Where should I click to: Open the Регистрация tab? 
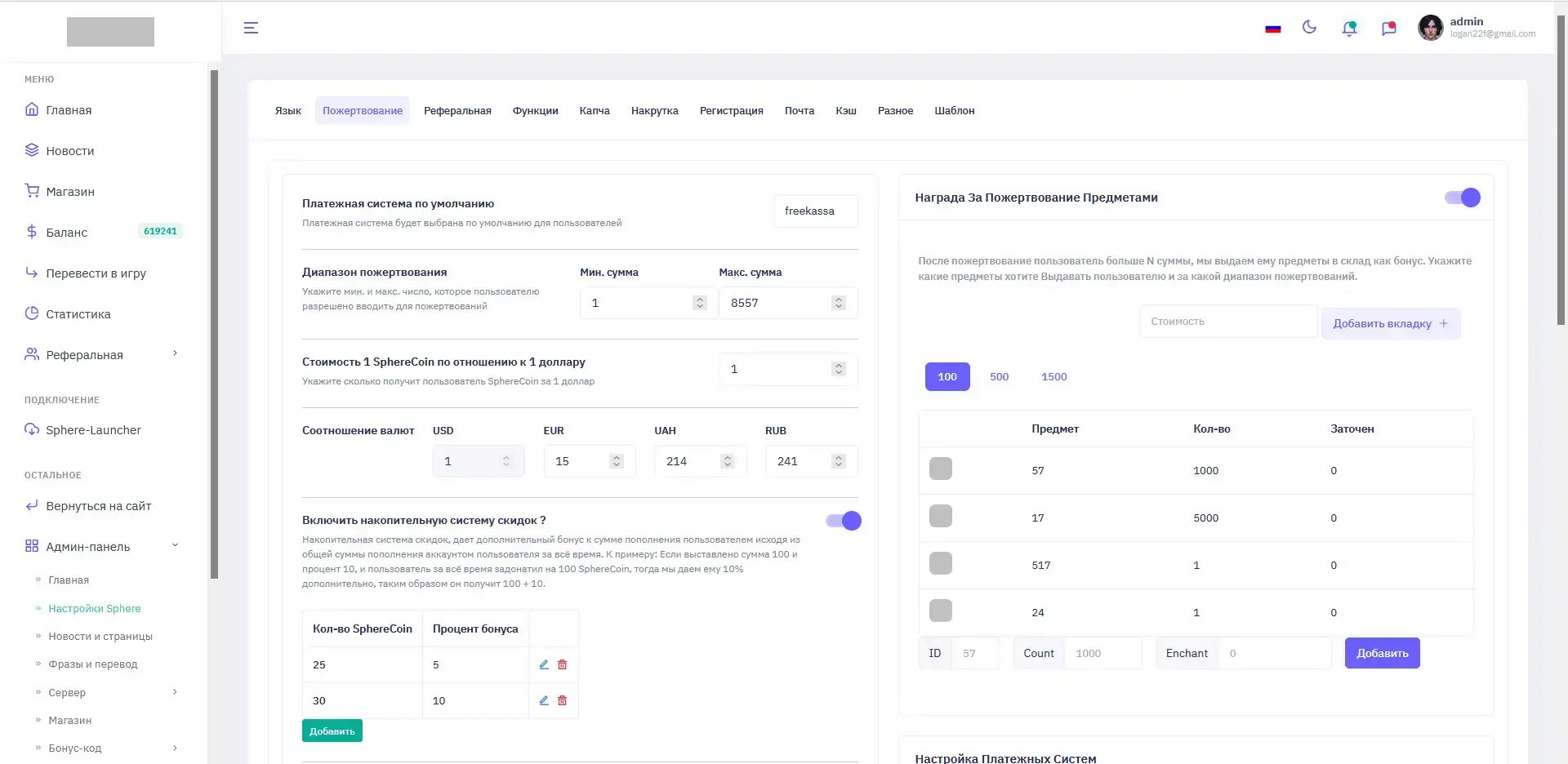(732, 110)
